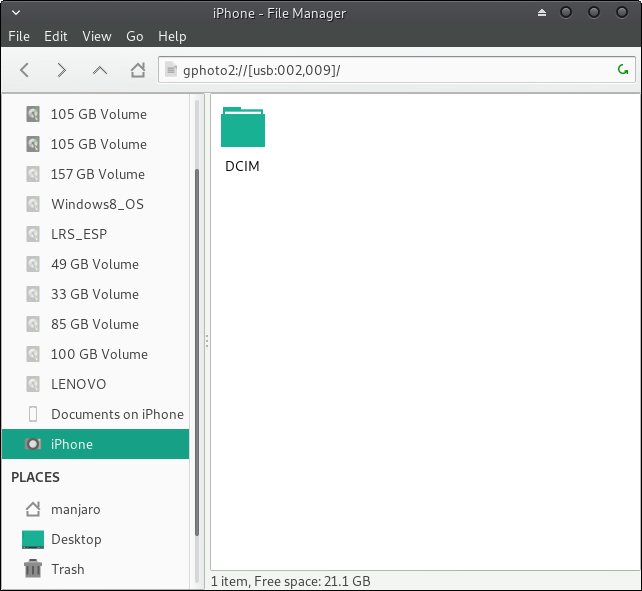Open the Desktop place in sidebar
Viewport: 642px width, 591px height.
[x=95, y=539]
